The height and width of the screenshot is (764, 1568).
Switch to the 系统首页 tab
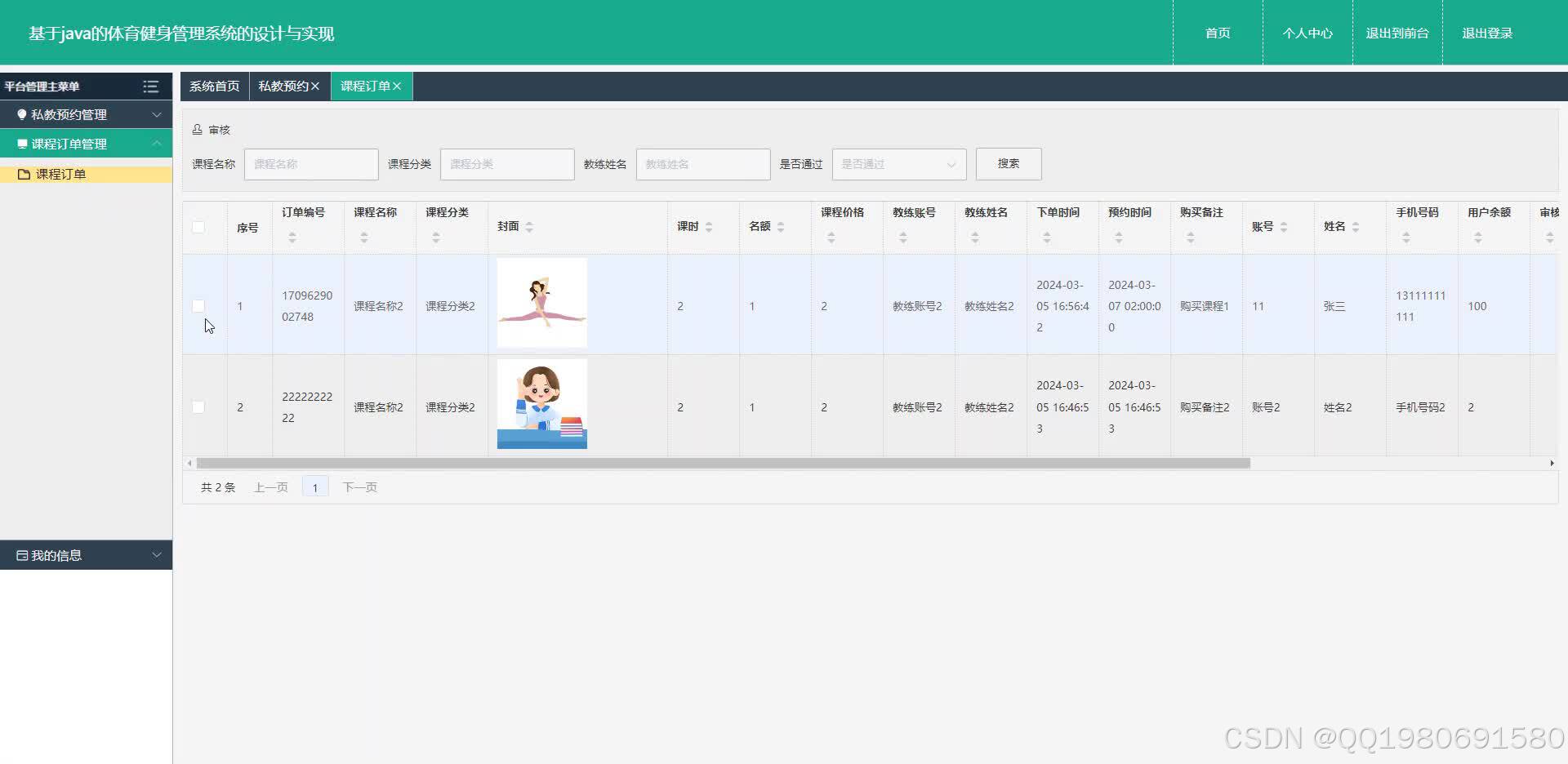click(x=213, y=86)
